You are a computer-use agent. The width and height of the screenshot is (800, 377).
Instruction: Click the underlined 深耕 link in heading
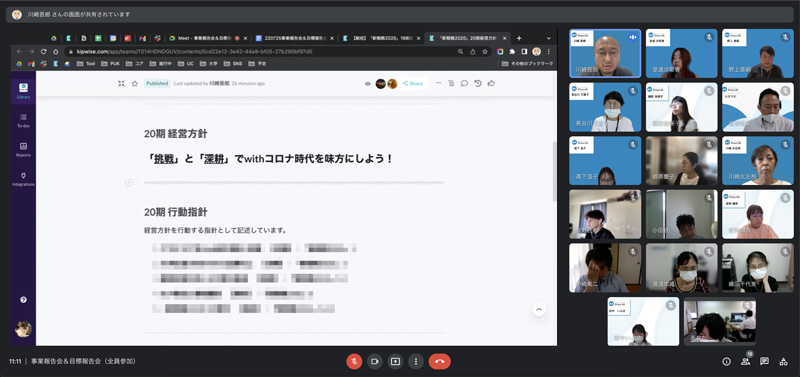(x=213, y=159)
